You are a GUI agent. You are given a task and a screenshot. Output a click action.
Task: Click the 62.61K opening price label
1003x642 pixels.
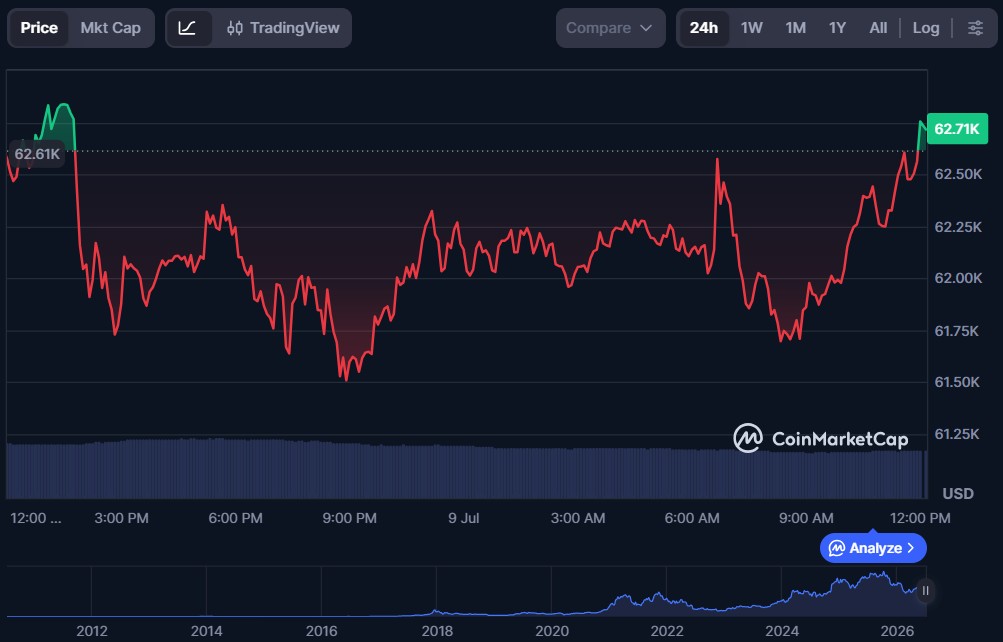click(x=37, y=154)
